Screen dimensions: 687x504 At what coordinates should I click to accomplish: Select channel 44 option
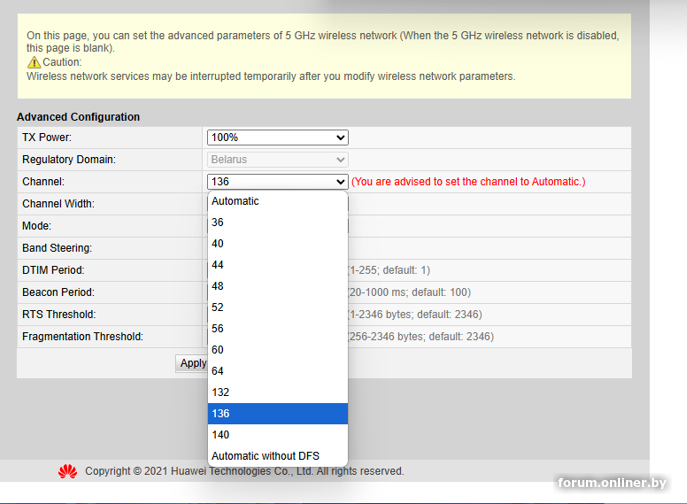(x=277, y=265)
